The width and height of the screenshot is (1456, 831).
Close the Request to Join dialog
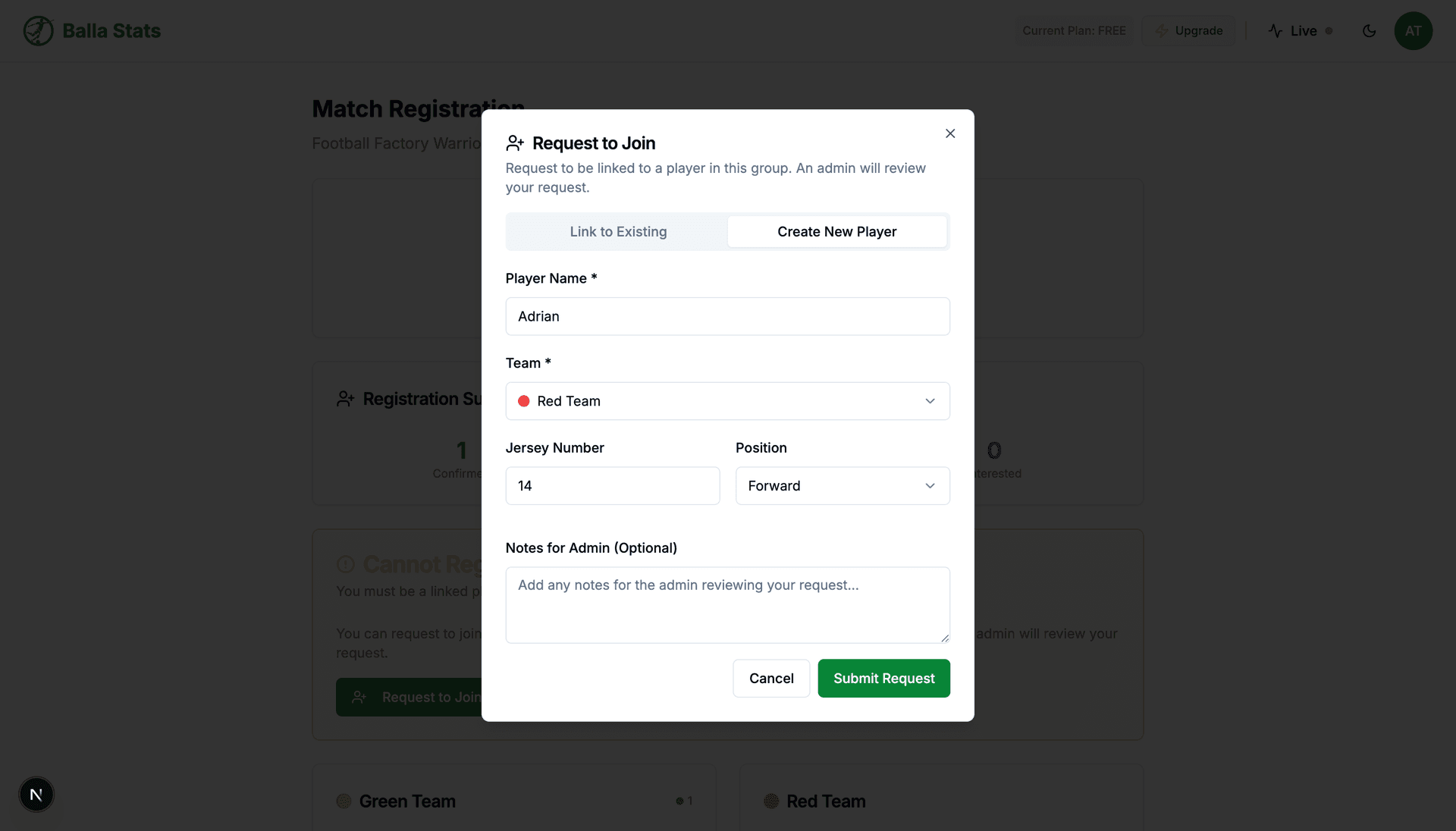point(950,133)
